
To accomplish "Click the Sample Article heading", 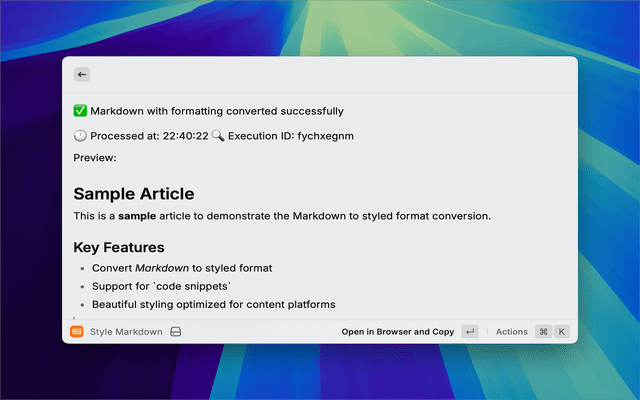I will 134,194.
